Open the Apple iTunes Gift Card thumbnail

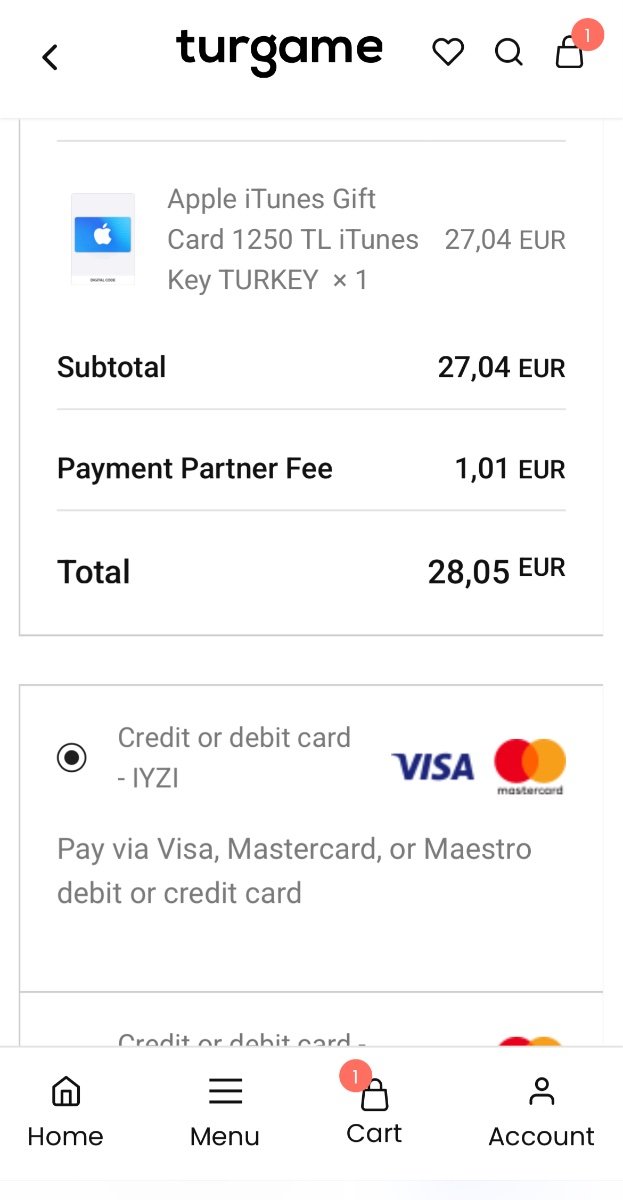coord(103,239)
